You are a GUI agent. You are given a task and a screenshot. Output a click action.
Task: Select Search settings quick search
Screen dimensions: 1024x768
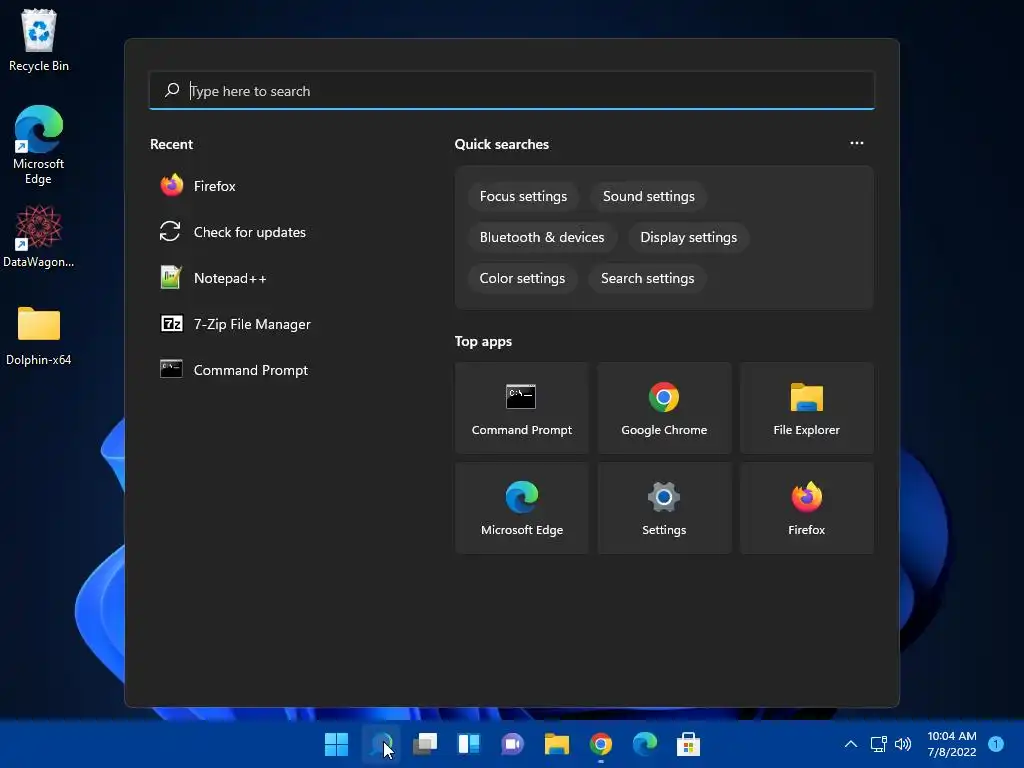click(647, 278)
